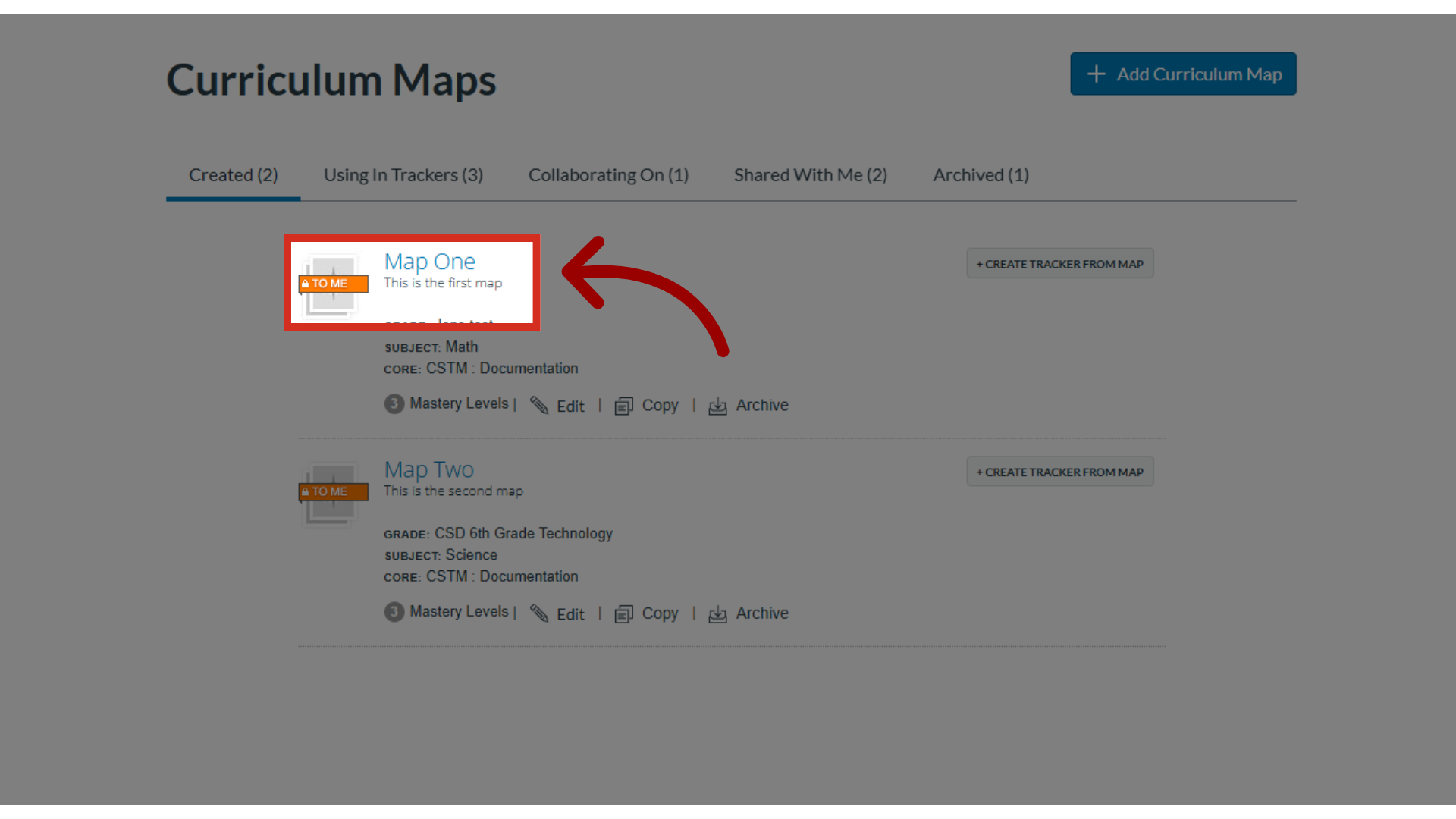Create tracker from Map One
This screenshot has width=1456, height=819.
(1059, 264)
